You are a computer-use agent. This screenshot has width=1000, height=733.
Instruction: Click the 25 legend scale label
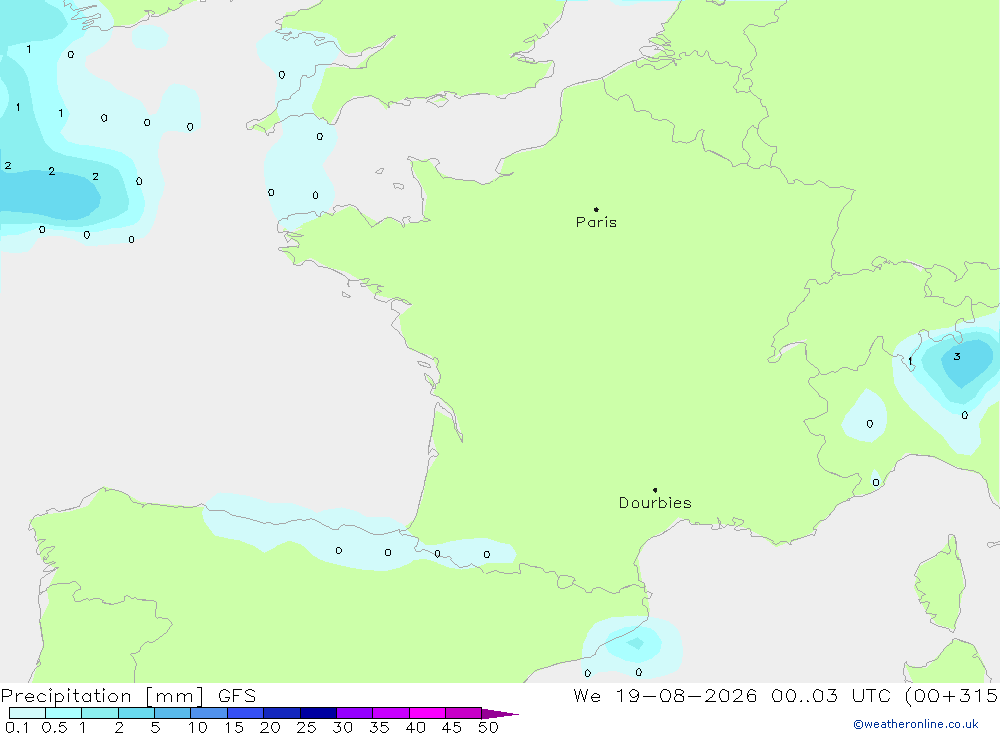306,727
